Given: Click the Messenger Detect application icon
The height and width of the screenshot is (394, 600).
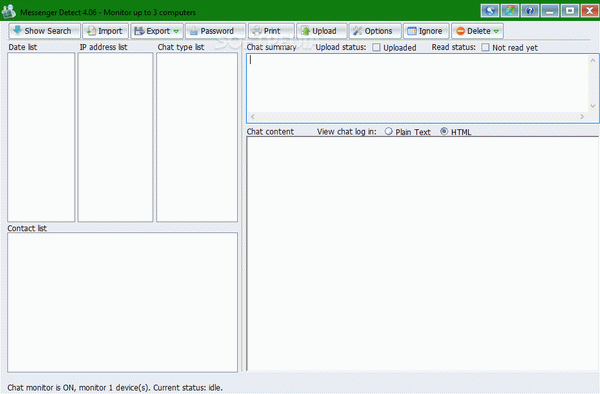Looking at the screenshot, I should tap(8, 11).
